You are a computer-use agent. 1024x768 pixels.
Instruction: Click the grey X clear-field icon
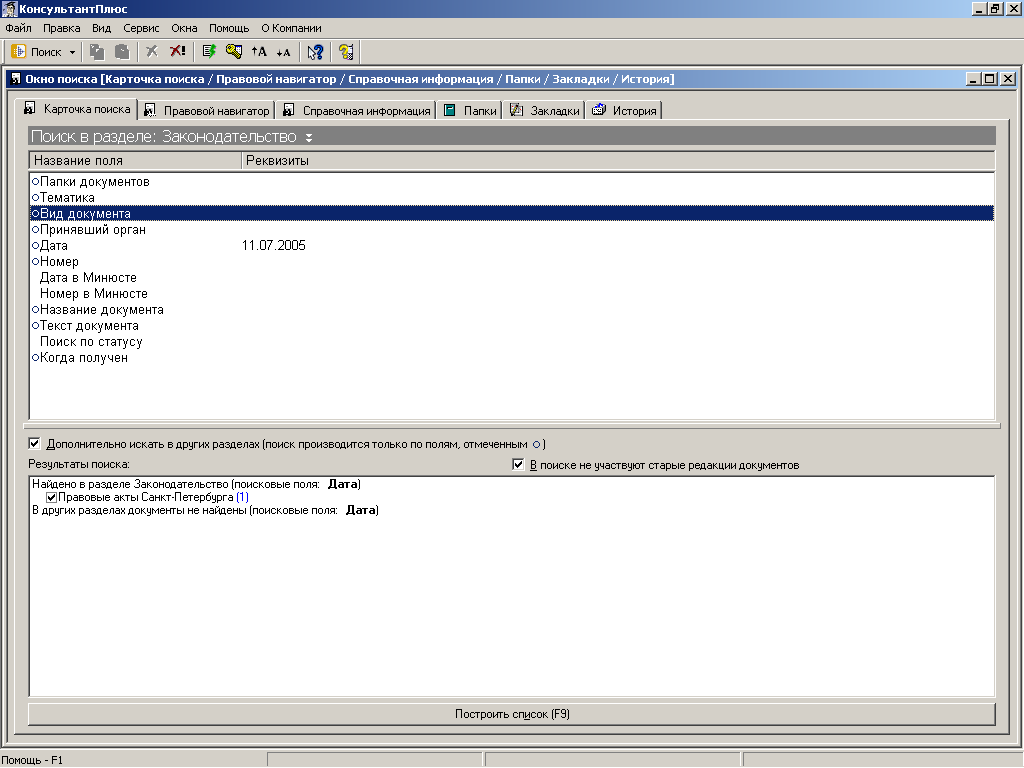[152, 52]
